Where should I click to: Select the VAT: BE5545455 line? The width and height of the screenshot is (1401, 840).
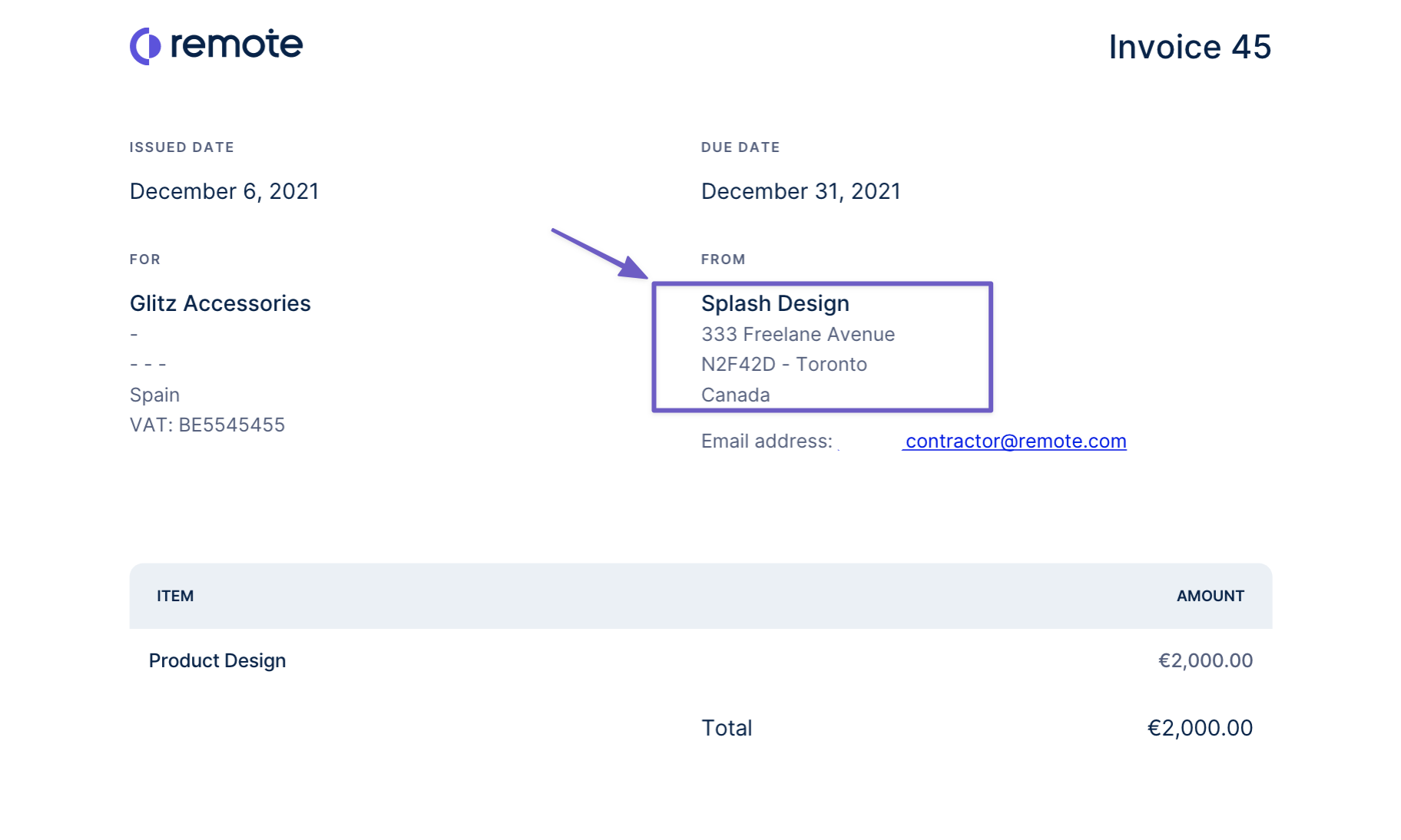207,425
